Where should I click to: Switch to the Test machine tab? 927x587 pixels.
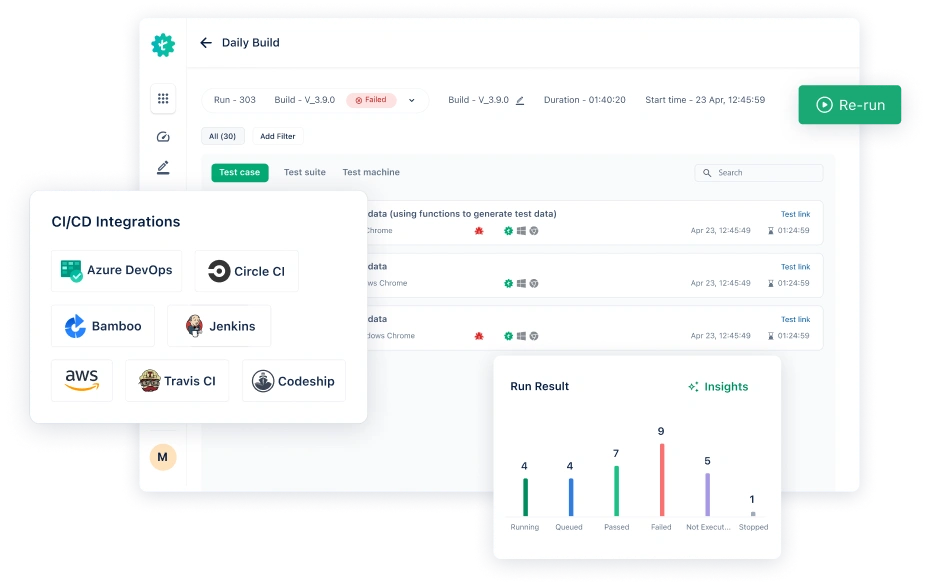[370, 173]
